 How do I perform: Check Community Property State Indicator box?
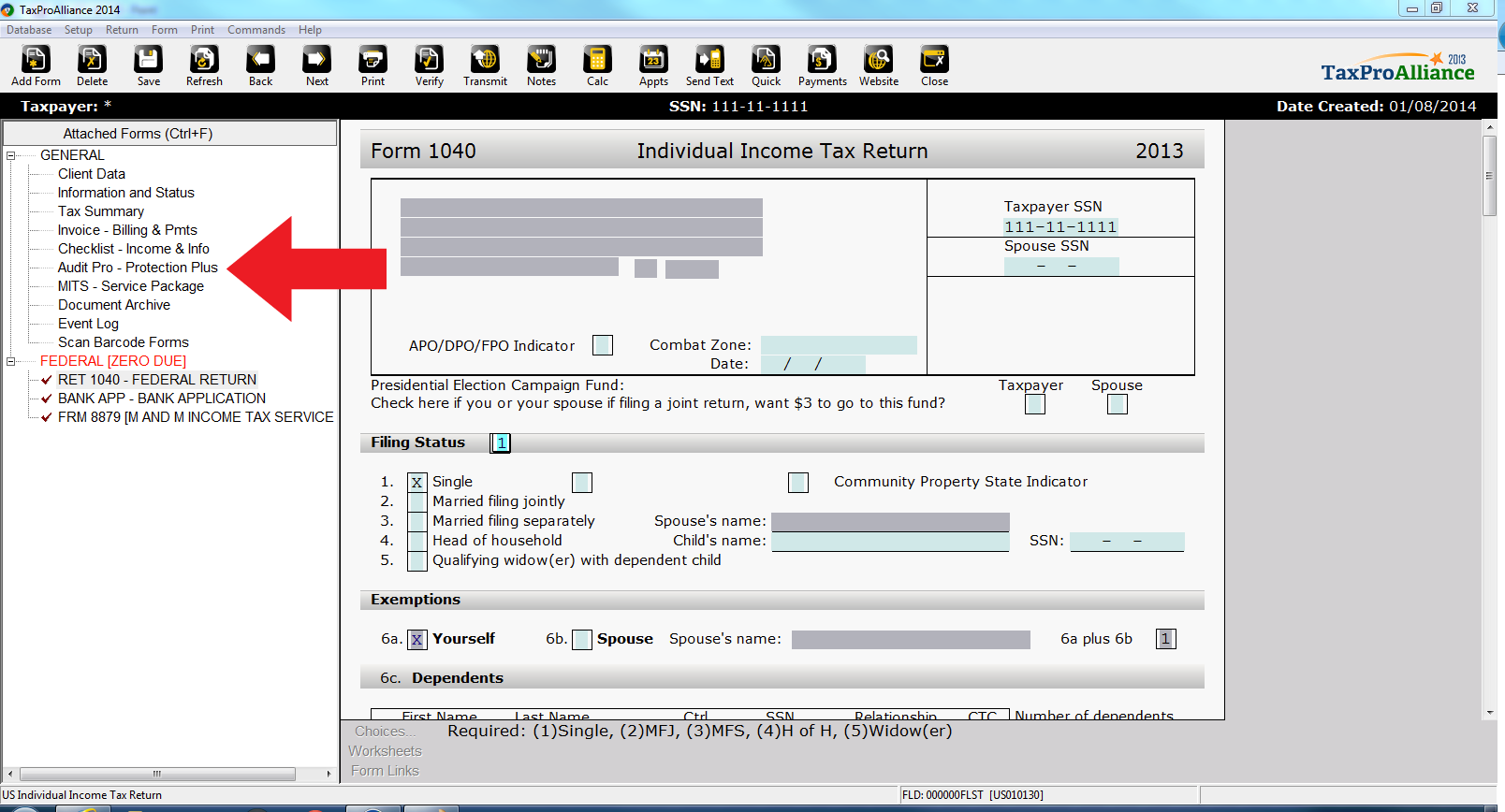click(x=798, y=483)
